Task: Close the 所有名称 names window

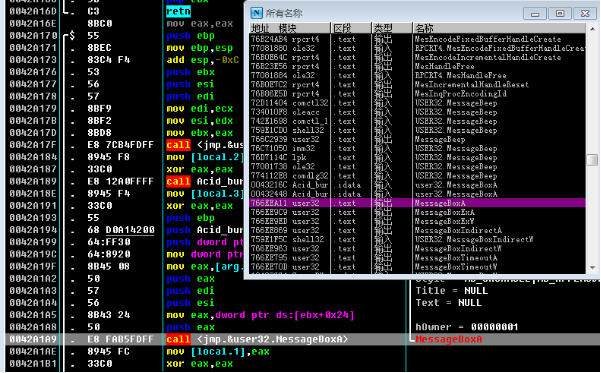Action: pyautogui.click(x=585, y=13)
